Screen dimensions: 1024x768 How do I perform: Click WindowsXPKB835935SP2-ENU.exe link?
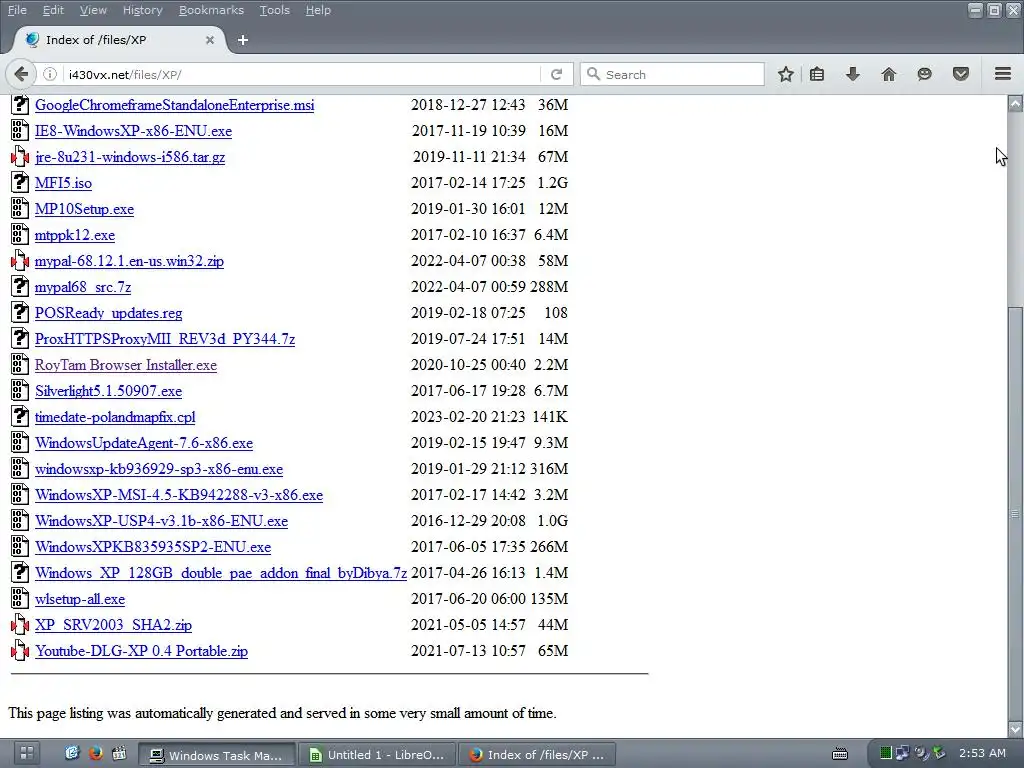(x=153, y=547)
